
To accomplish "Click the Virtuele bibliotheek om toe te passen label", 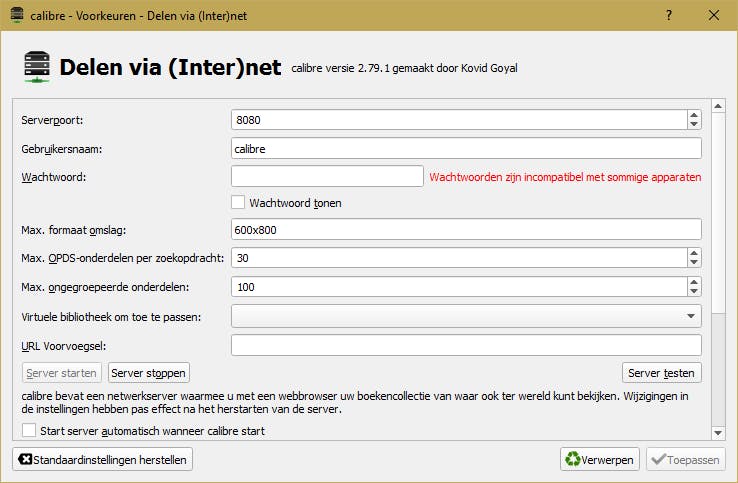I will point(111,317).
